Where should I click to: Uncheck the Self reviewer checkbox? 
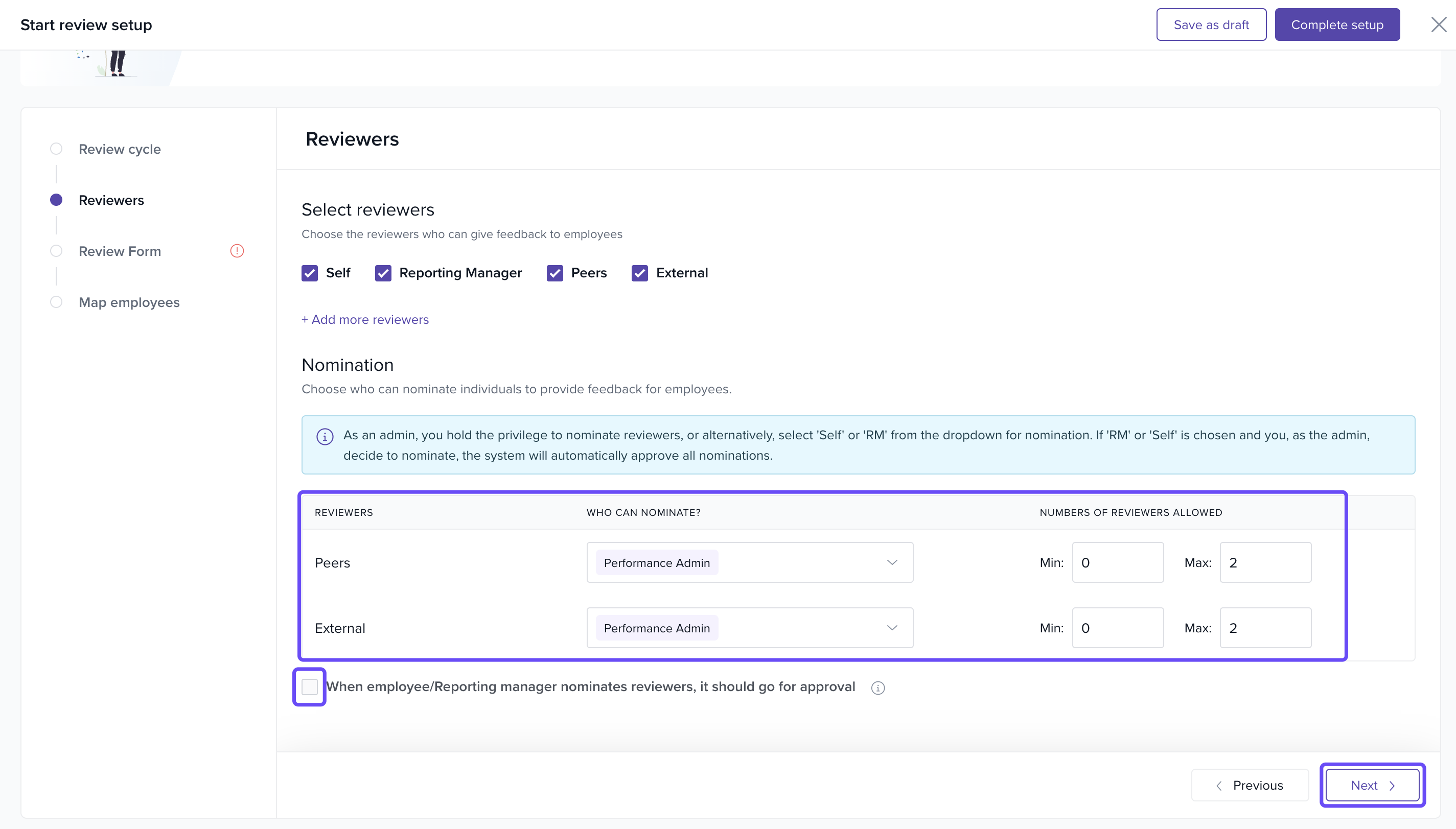click(309, 273)
